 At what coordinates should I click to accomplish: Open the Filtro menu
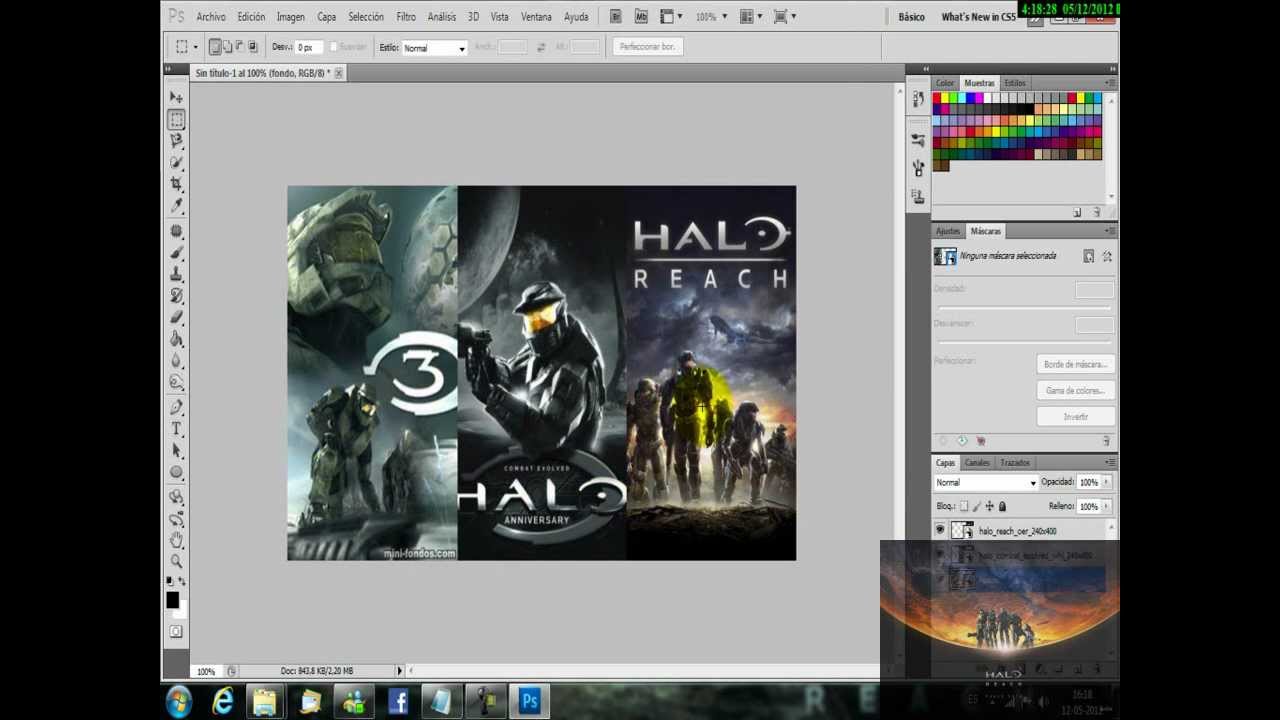[x=405, y=17]
